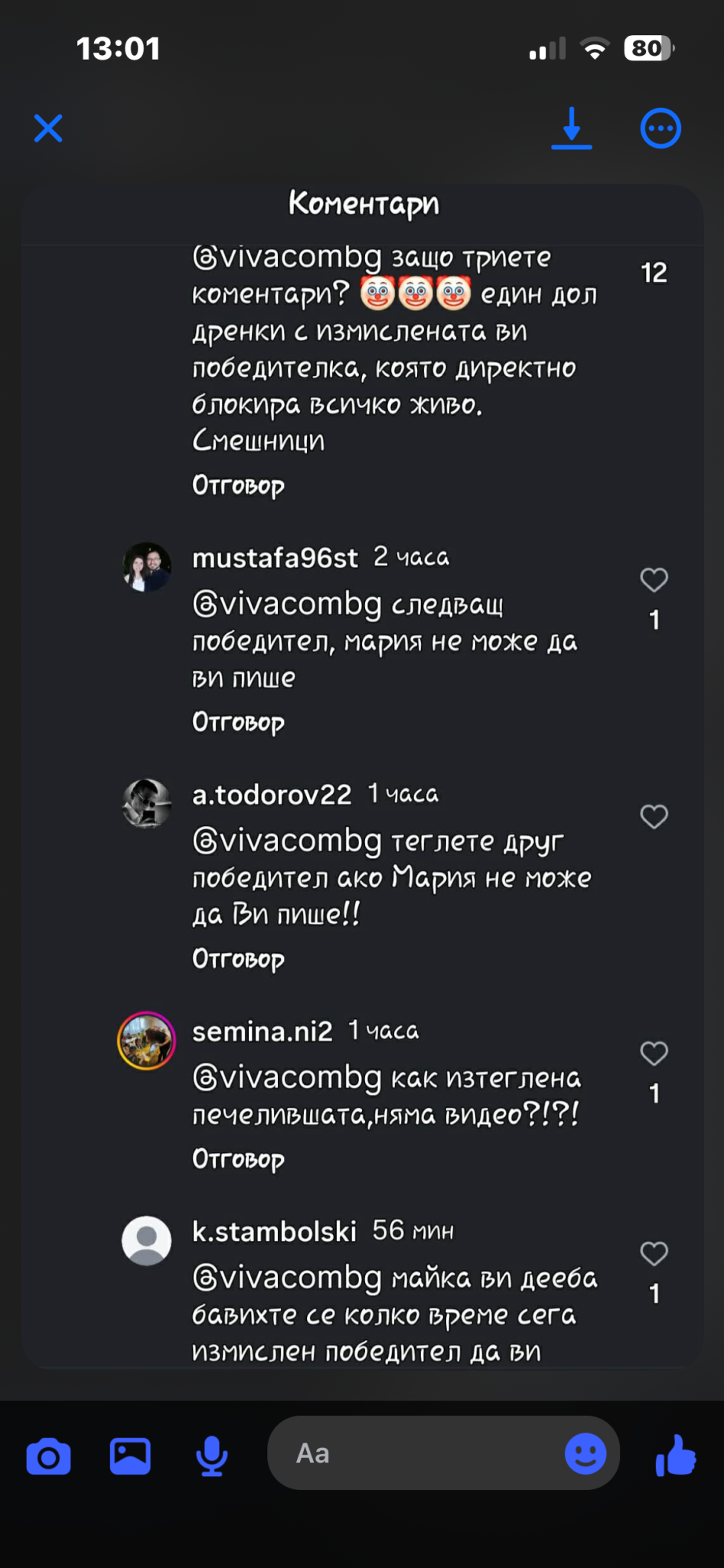Image resolution: width=724 pixels, height=1568 pixels.
Task: Tap the microphone to record voice
Action: [x=211, y=1455]
